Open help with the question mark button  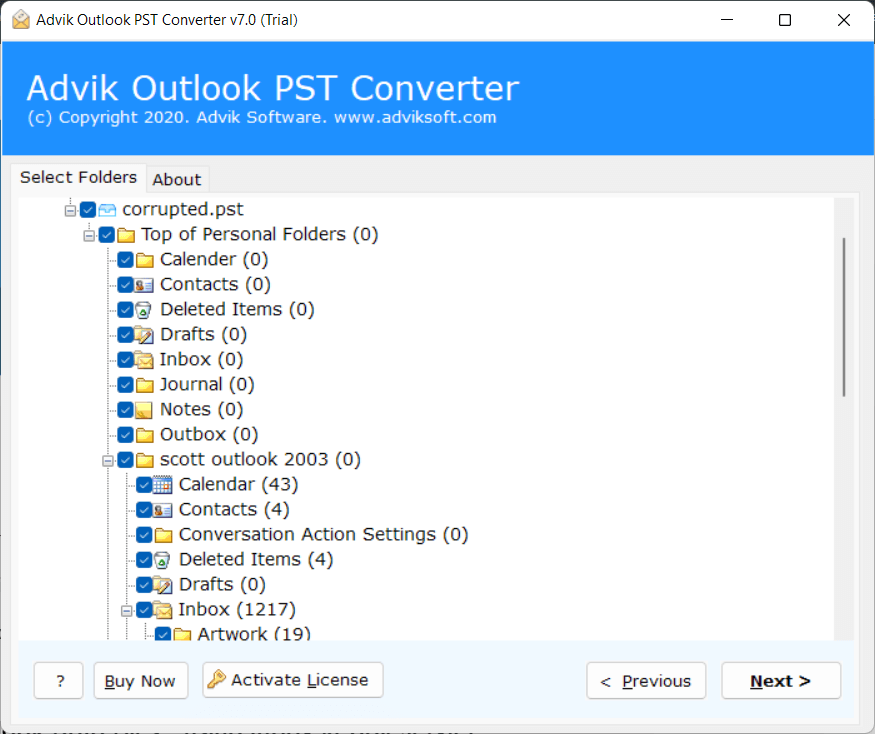[x=59, y=681]
